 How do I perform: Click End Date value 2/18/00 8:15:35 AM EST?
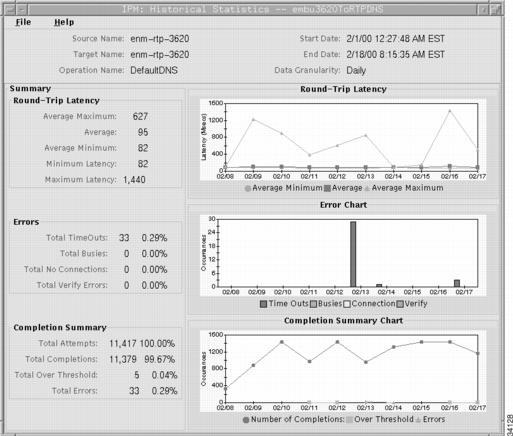395,54
